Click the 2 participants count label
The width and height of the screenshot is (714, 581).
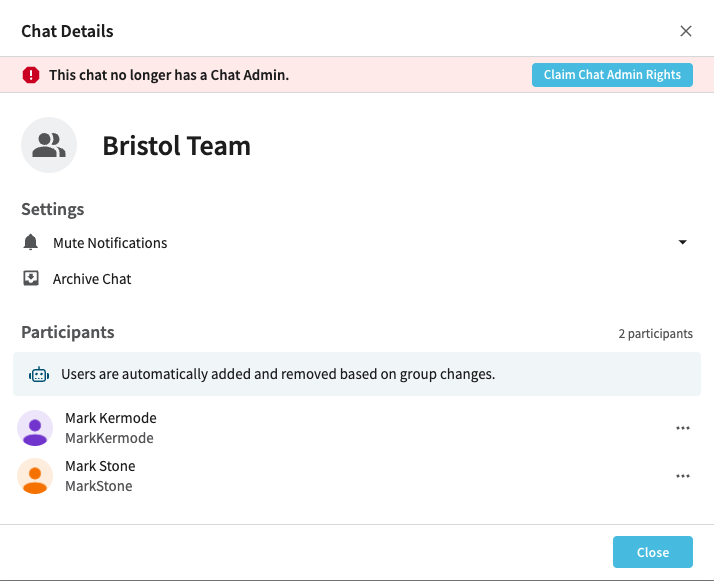(655, 334)
